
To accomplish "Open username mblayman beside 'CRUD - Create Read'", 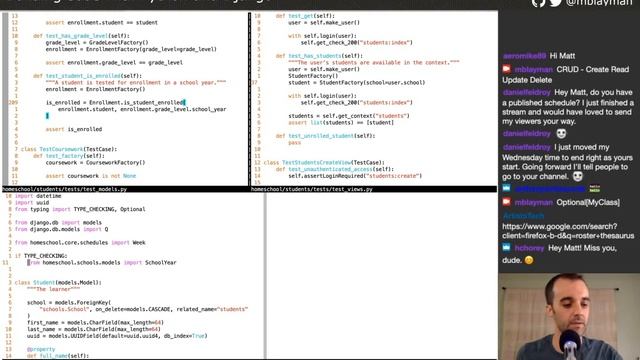I will (533, 69).
